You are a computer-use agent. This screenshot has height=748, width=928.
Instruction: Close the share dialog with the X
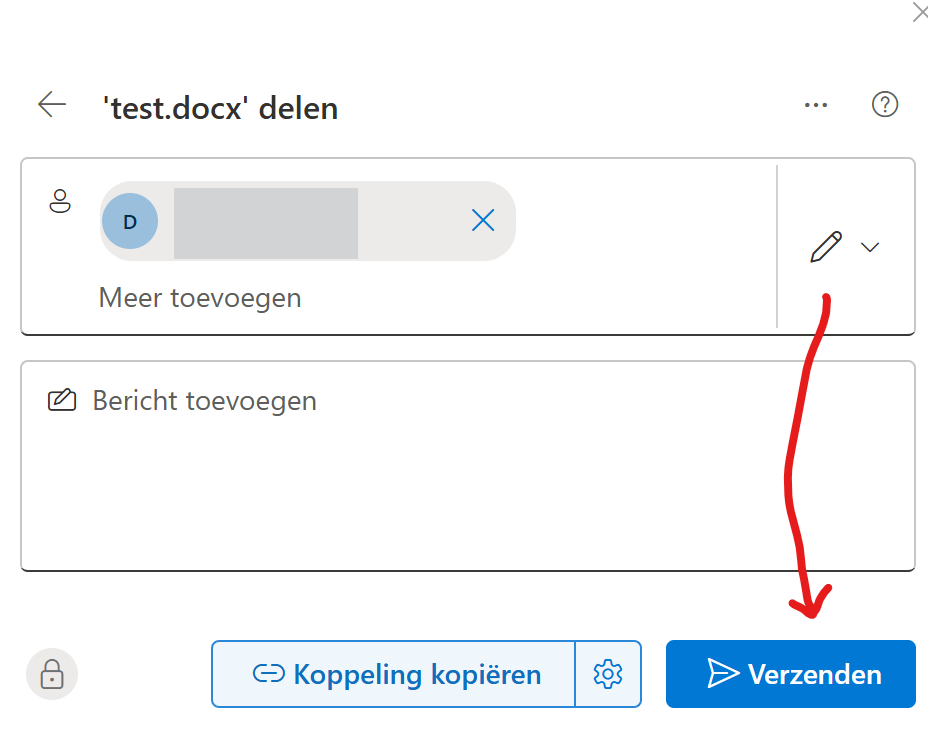pos(920,12)
